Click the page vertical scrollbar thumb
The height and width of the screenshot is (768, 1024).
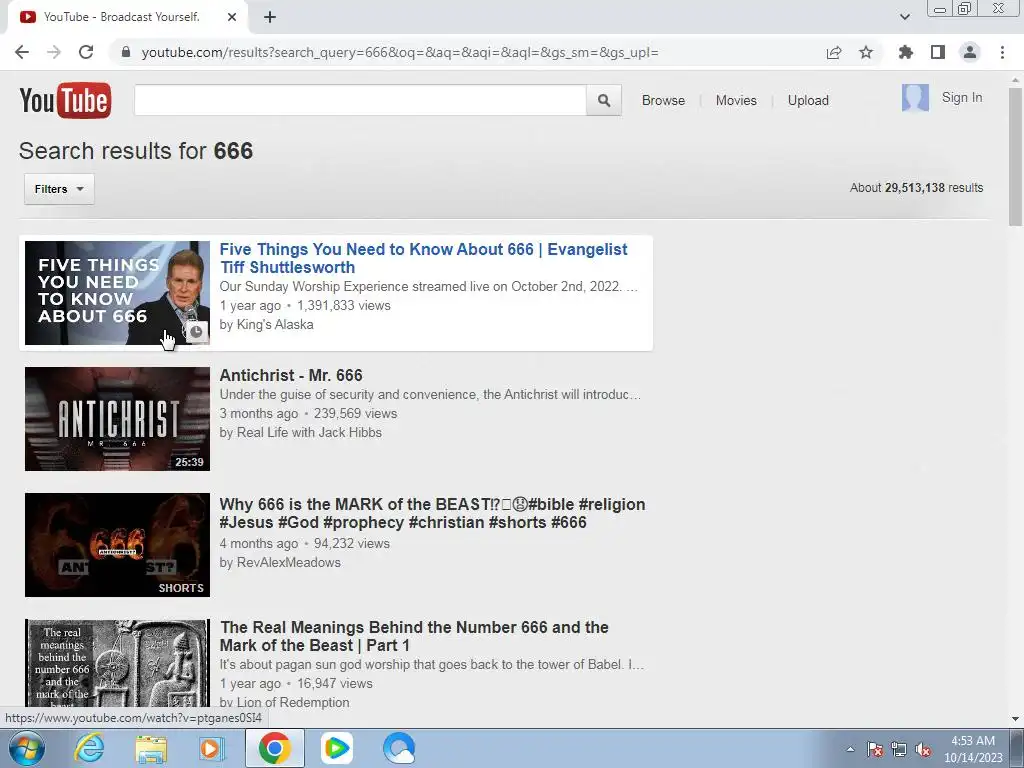[1015, 157]
